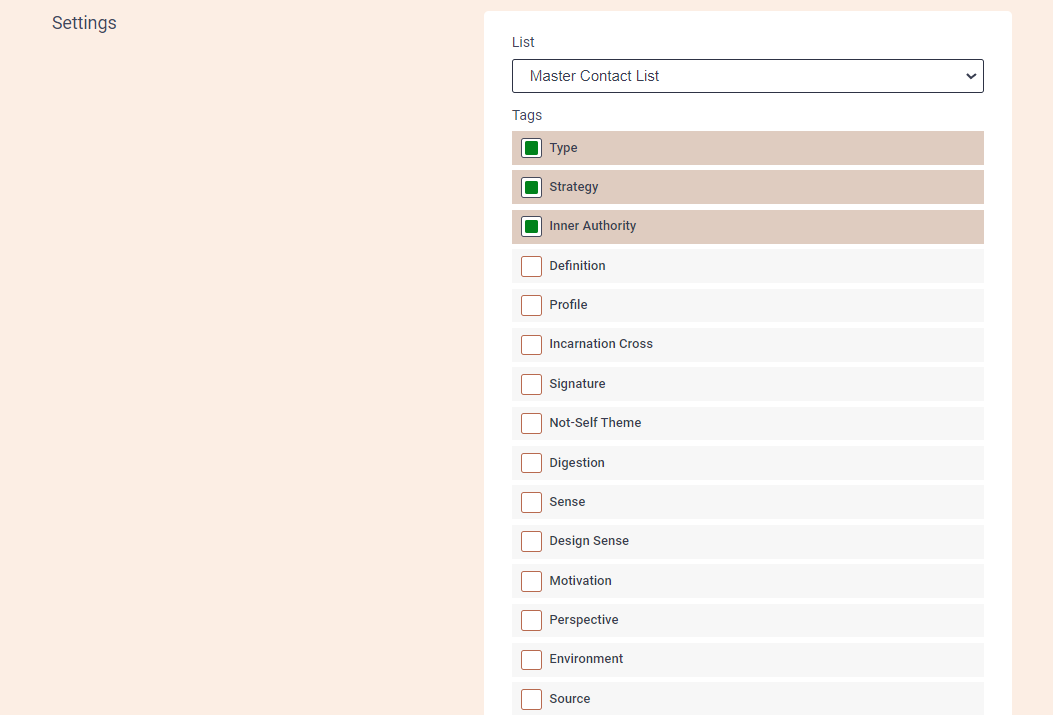Open the Master Contact List dropdown
1053x715 pixels.
click(x=747, y=76)
